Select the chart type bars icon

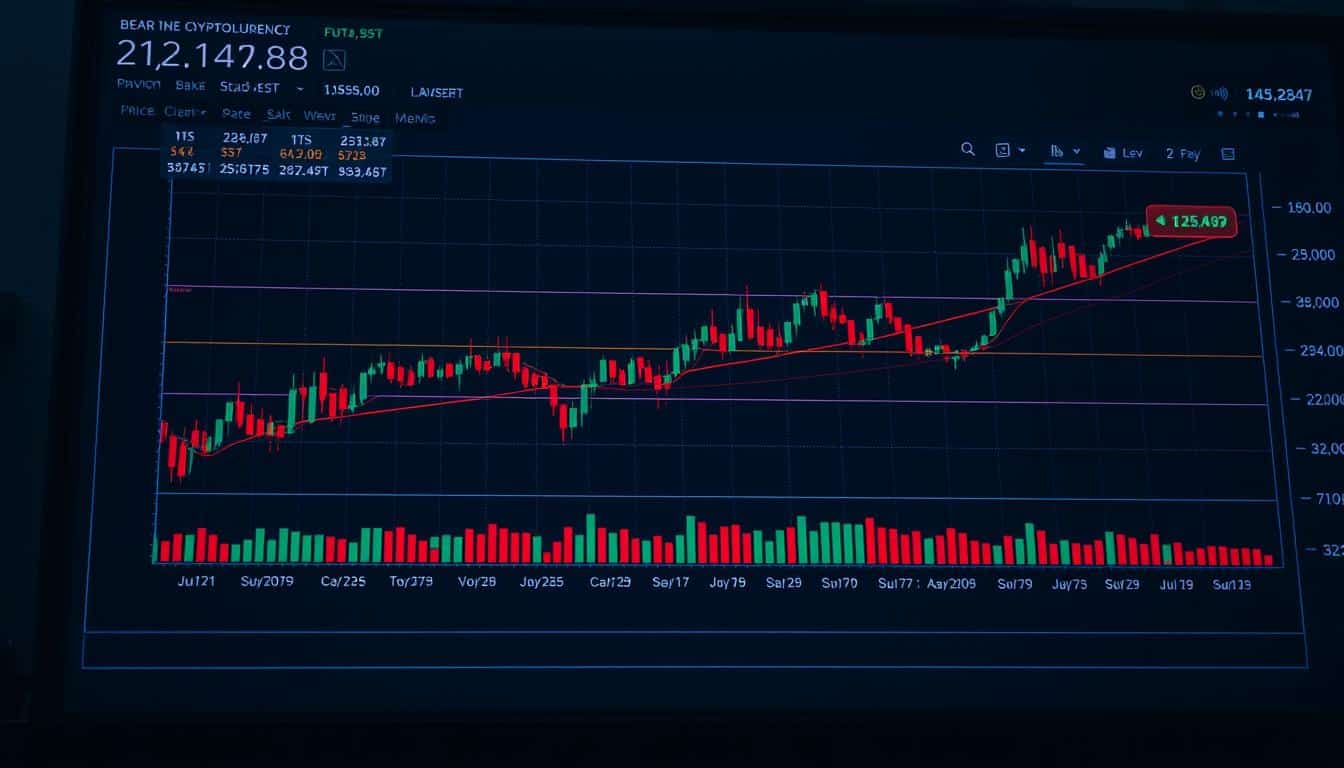pyautogui.click(x=1056, y=151)
